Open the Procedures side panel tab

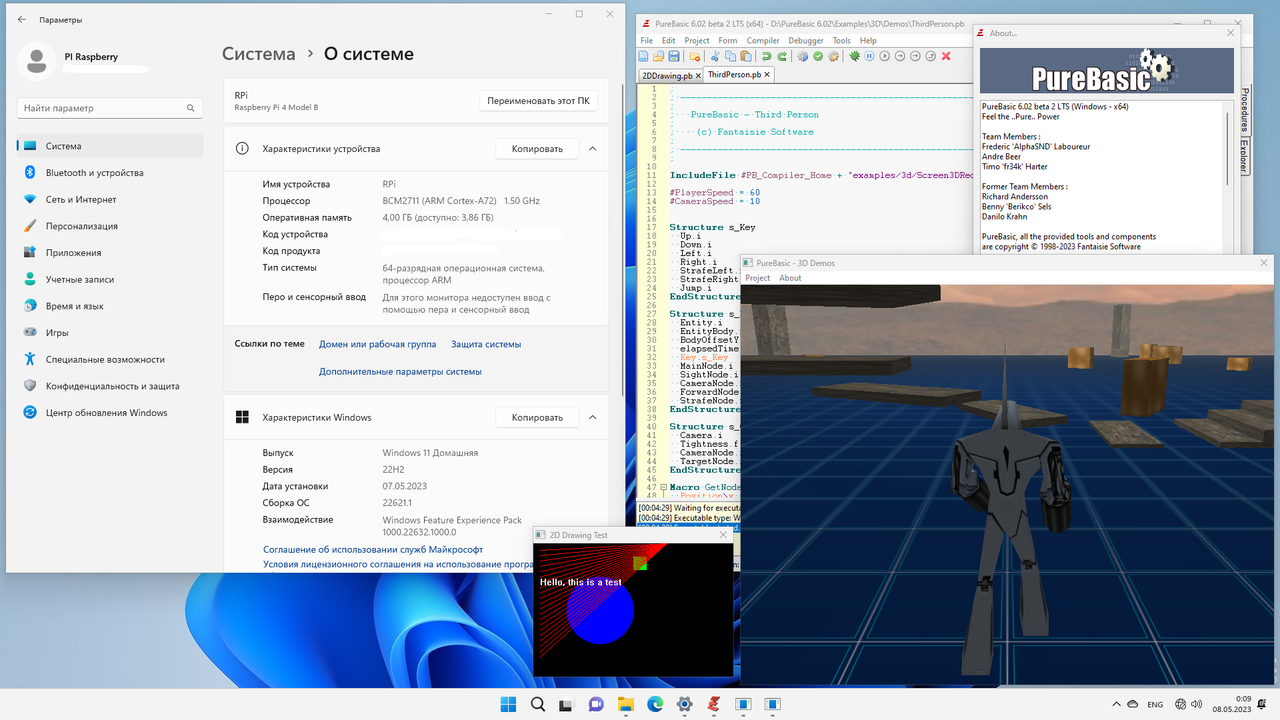tap(1244, 110)
